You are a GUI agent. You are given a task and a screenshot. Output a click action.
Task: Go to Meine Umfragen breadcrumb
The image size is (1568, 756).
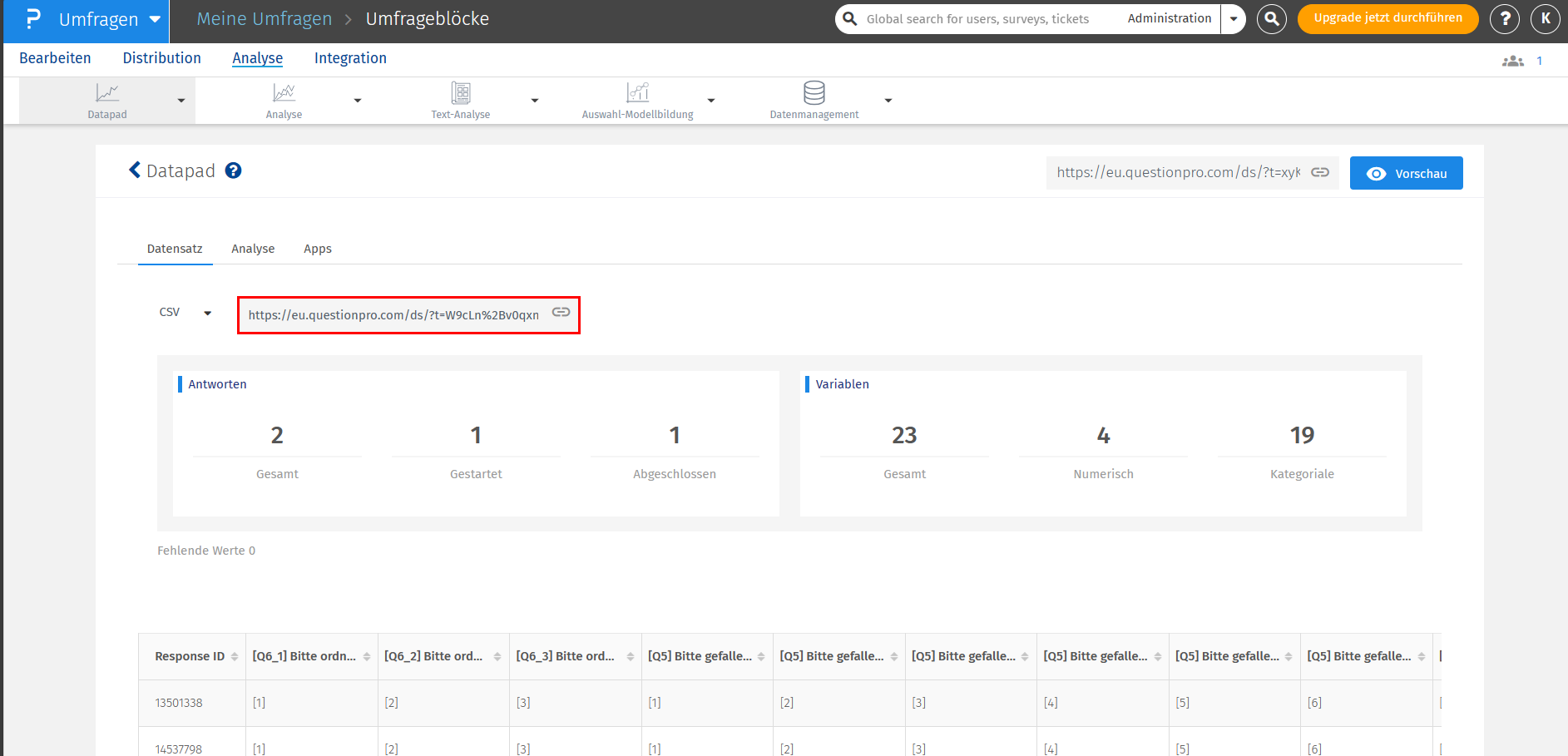[264, 19]
